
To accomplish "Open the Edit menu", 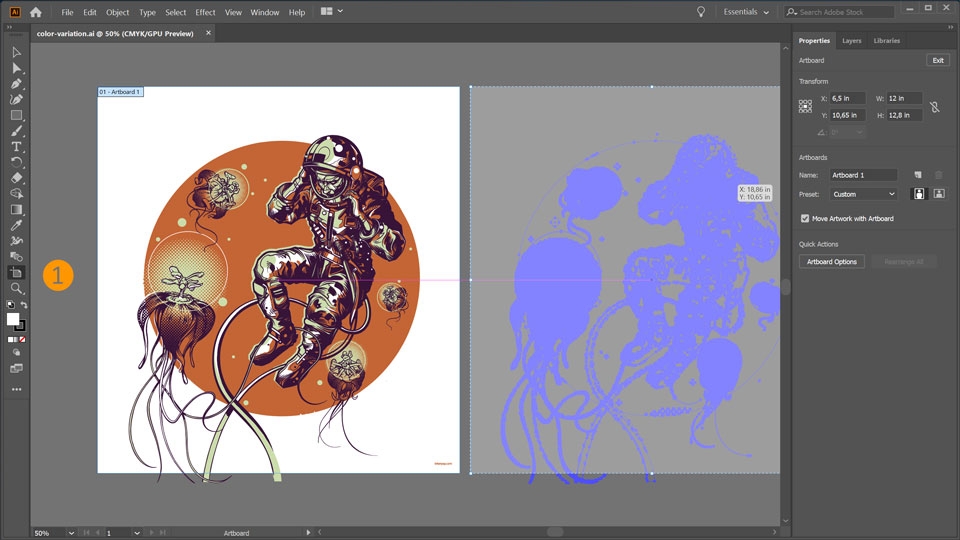I will 90,12.
